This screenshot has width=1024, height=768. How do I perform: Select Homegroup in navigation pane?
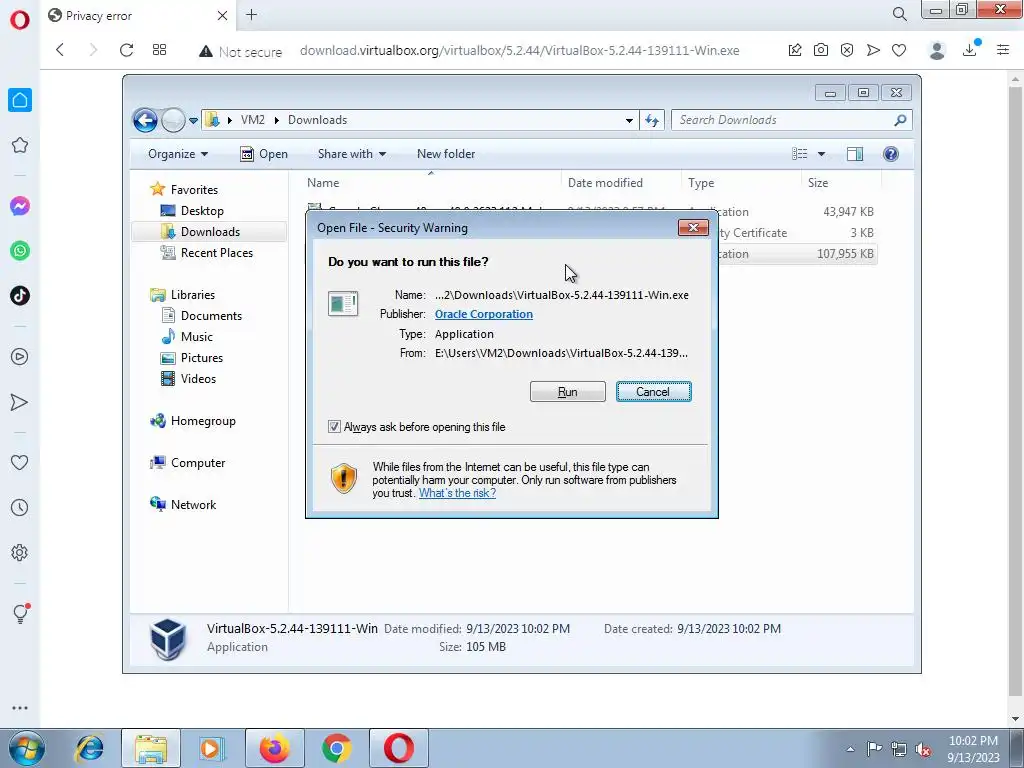click(x=203, y=421)
